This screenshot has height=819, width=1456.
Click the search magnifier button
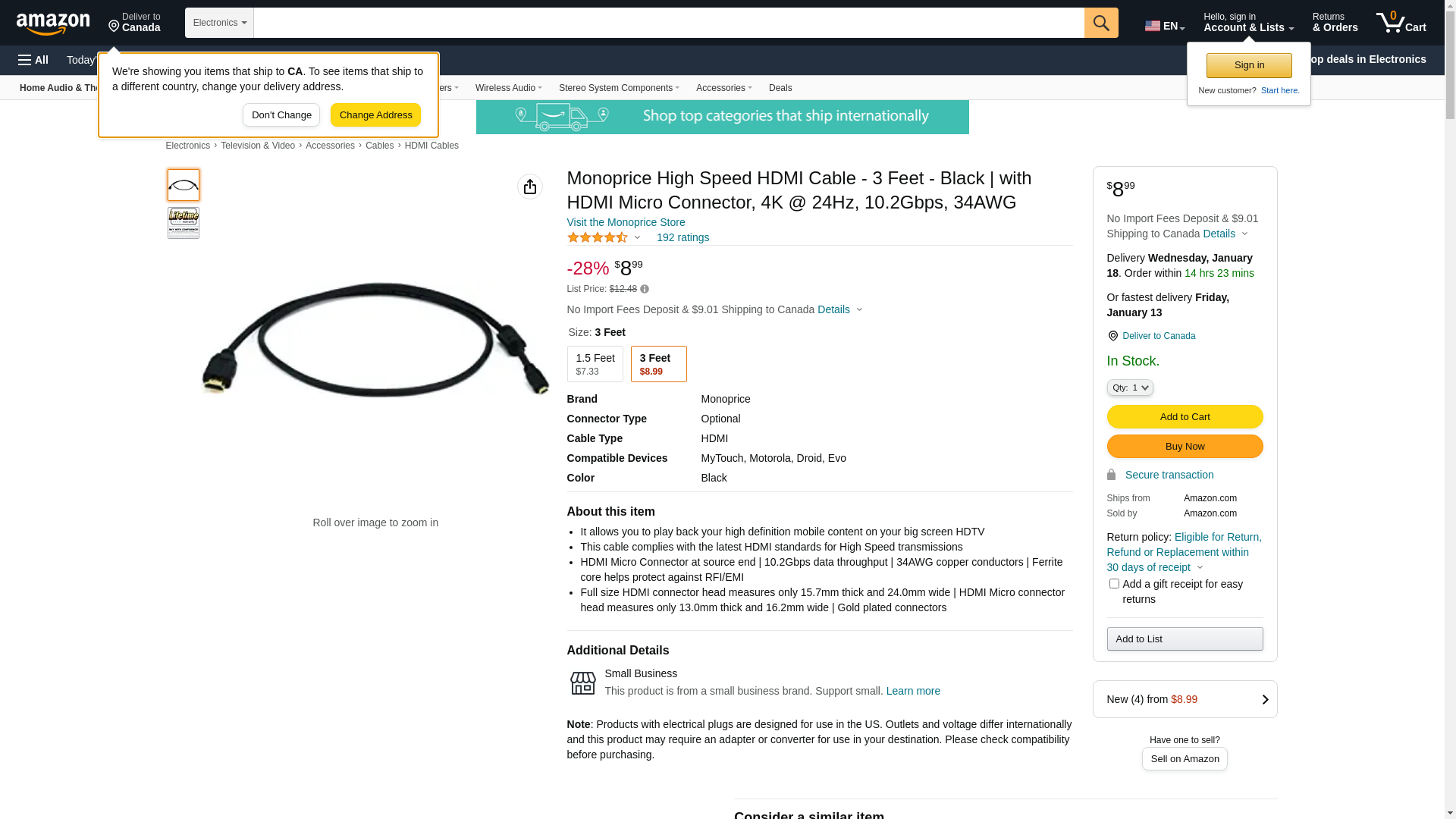1101,23
